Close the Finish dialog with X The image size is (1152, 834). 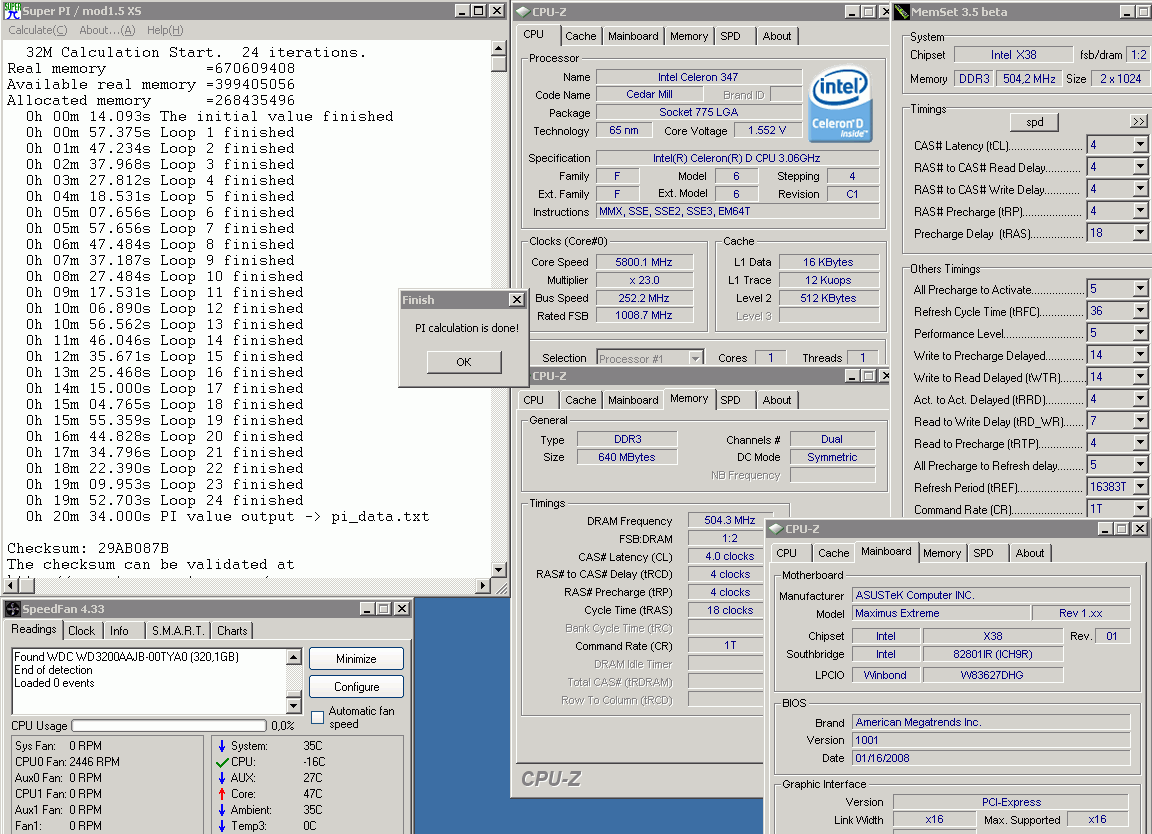point(516,300)
